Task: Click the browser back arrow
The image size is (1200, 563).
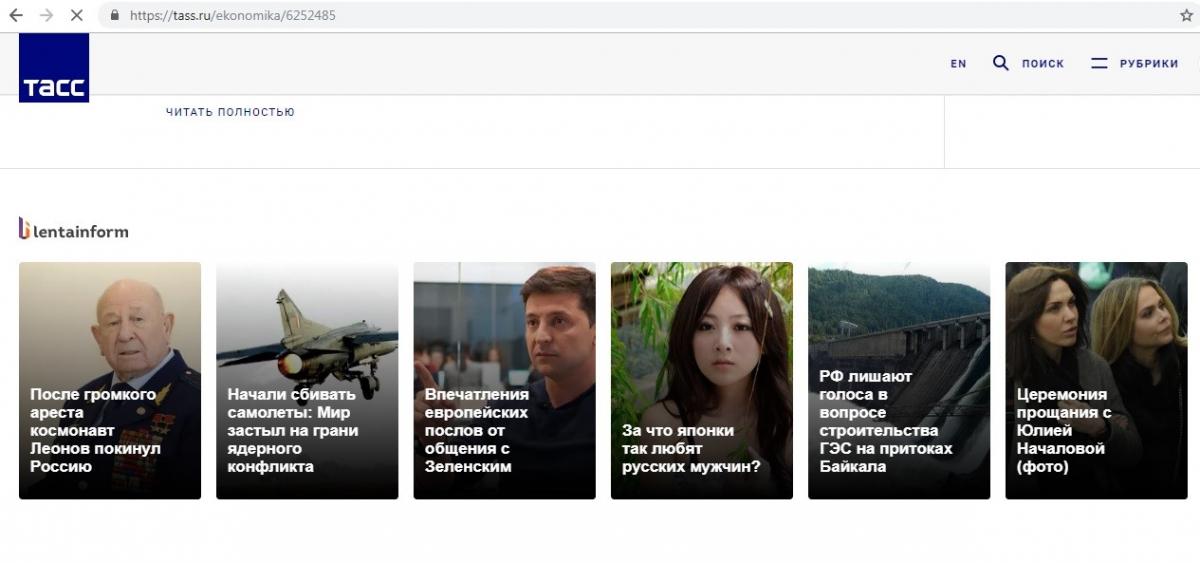Action: [x=16, y=16]
